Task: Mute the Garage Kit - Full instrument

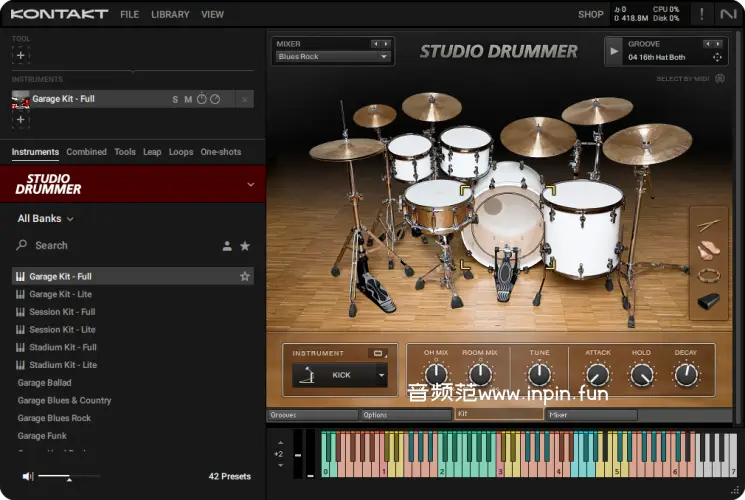Action: (x=188, y=99)
